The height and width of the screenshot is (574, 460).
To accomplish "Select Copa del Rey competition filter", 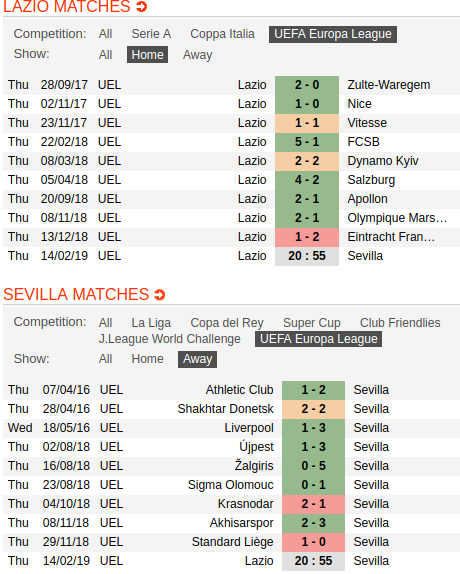I will [x=227, y=323].
